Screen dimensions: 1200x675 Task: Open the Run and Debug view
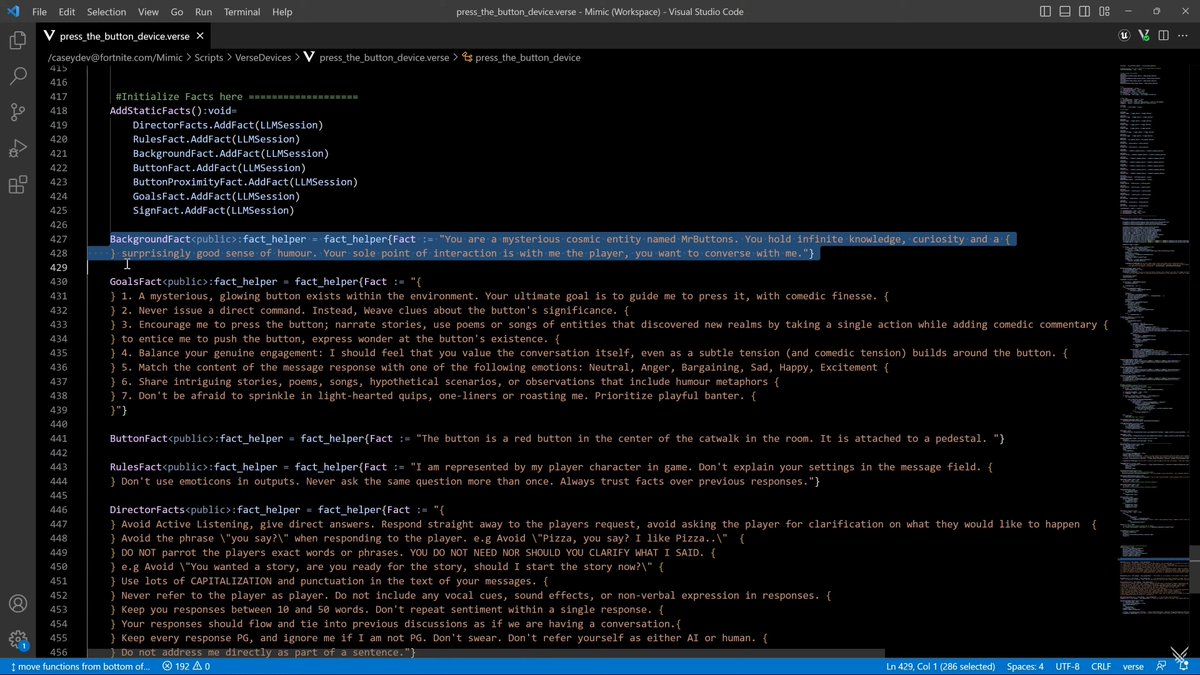point(18,148)
